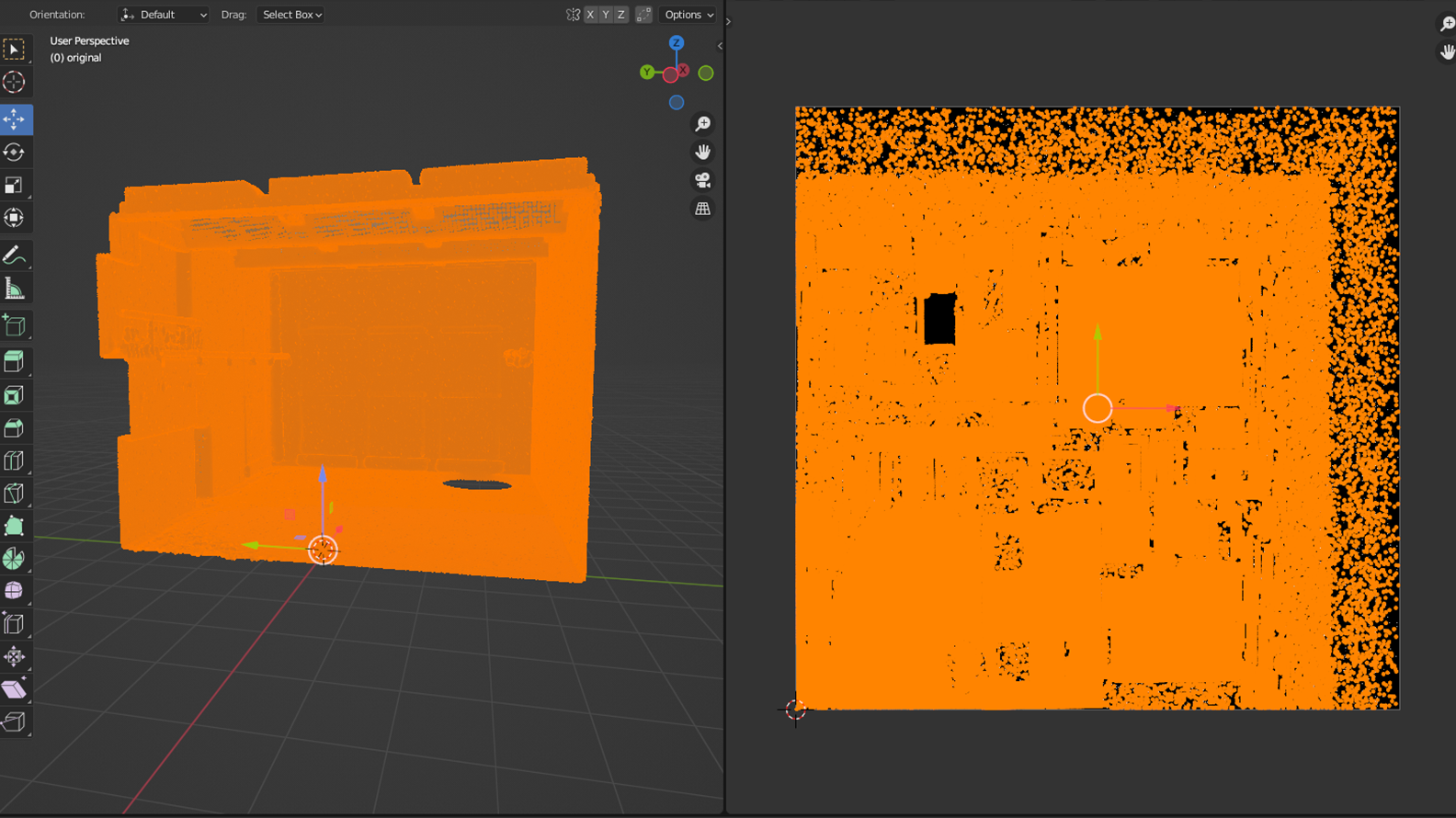Select the Scale tool
1456x818 pixels.
coord(14,187)
